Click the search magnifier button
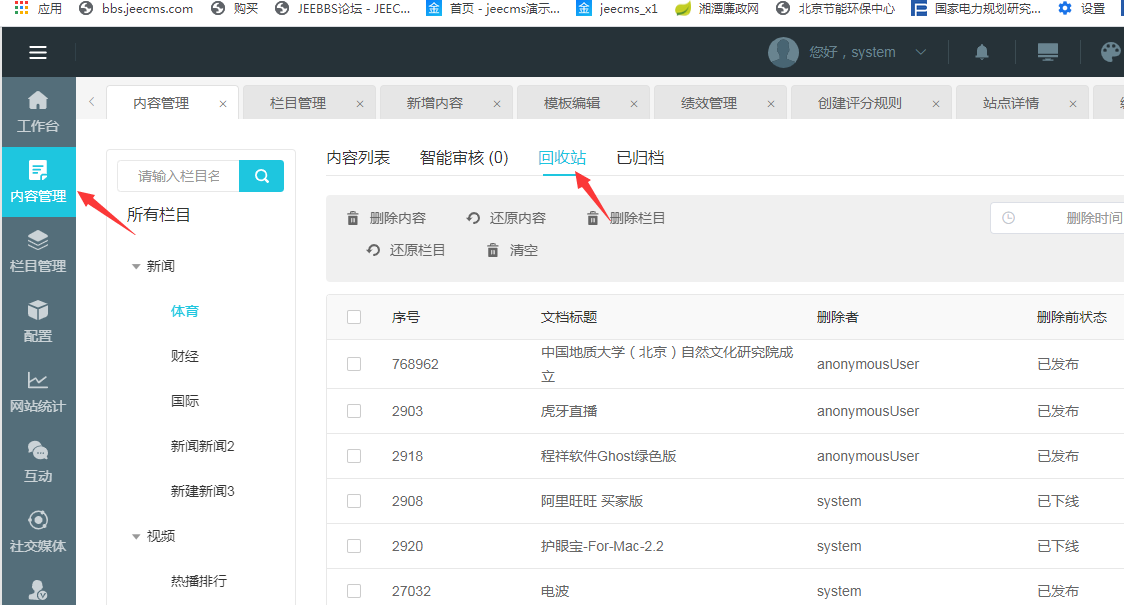 (262, 176)
